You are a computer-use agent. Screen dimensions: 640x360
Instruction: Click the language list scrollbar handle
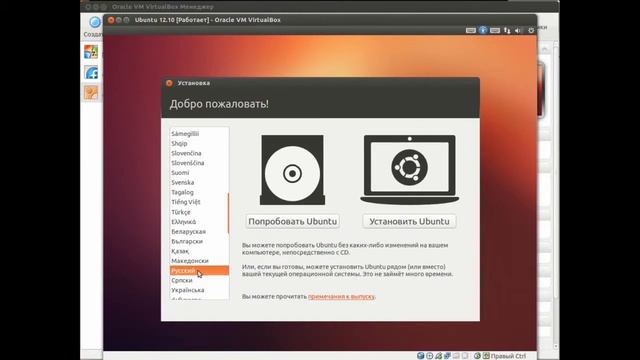click(x=228, y=213)
